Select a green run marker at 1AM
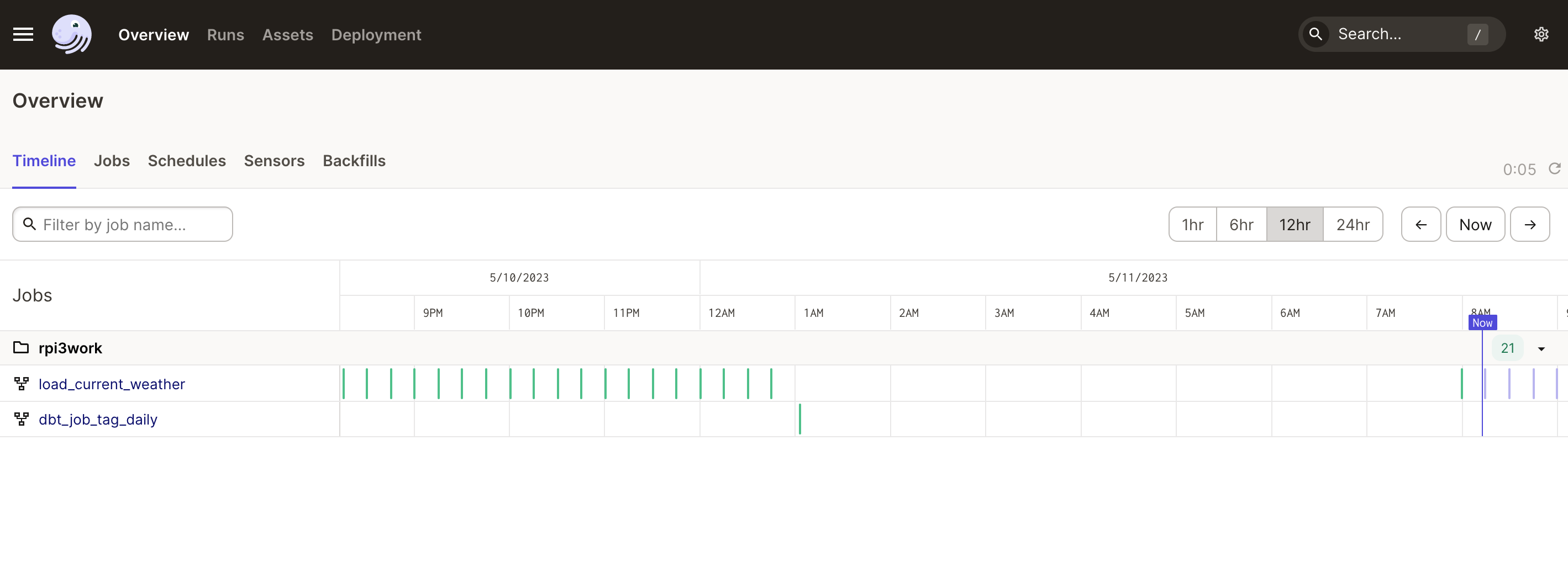The image size is (1568, 583). pos(801,418)
